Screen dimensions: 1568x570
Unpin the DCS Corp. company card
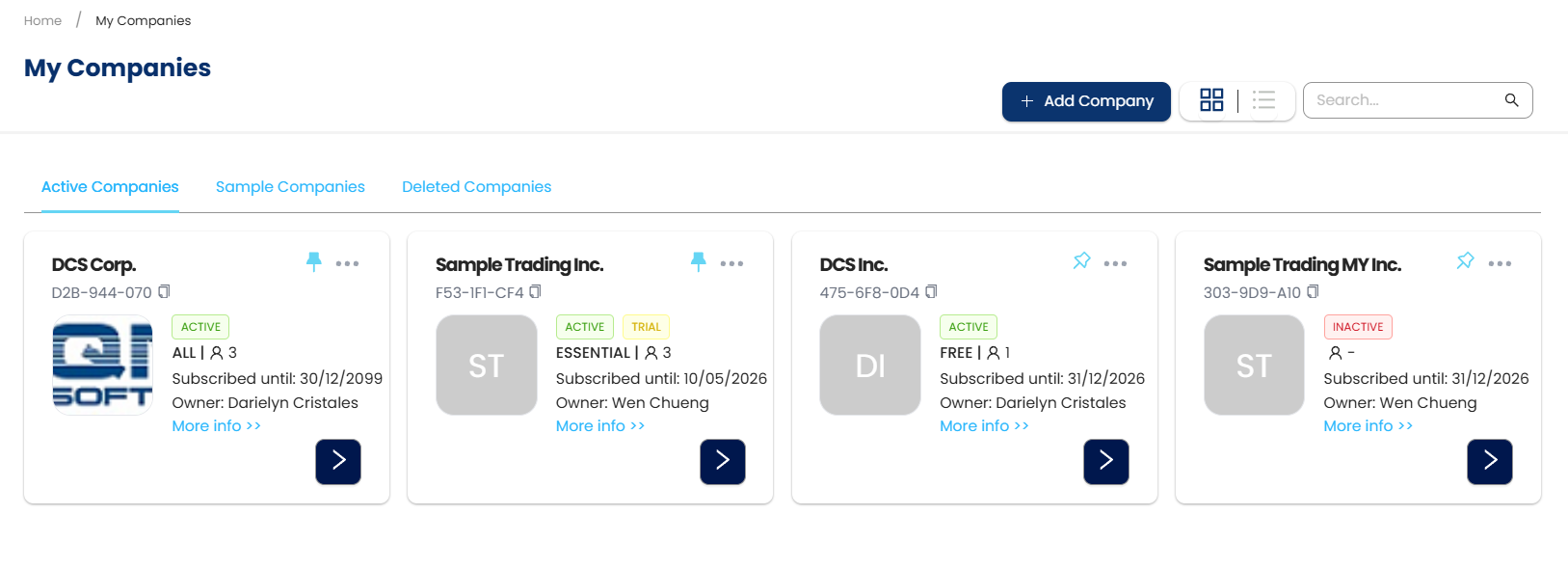(x=314, y=261)
